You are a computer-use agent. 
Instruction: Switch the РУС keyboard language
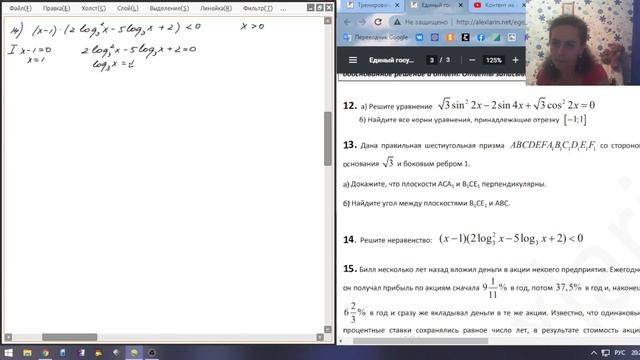(x=620, y=353)
